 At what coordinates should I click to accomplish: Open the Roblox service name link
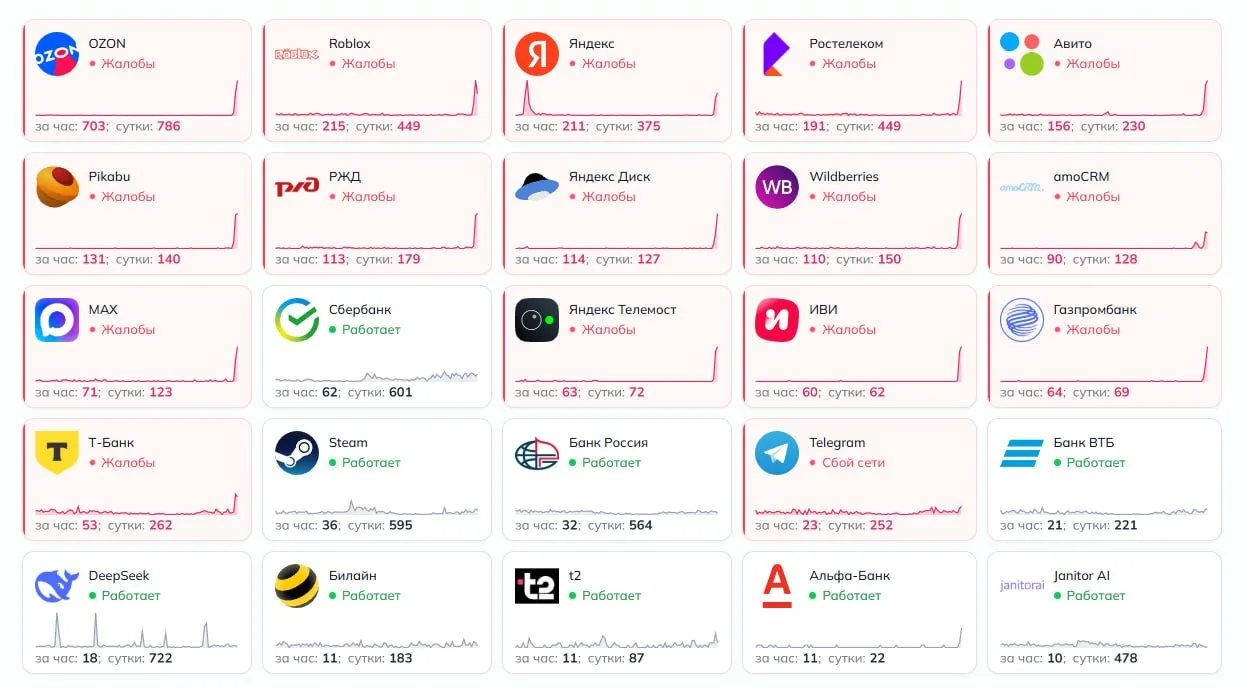[350, 44]
